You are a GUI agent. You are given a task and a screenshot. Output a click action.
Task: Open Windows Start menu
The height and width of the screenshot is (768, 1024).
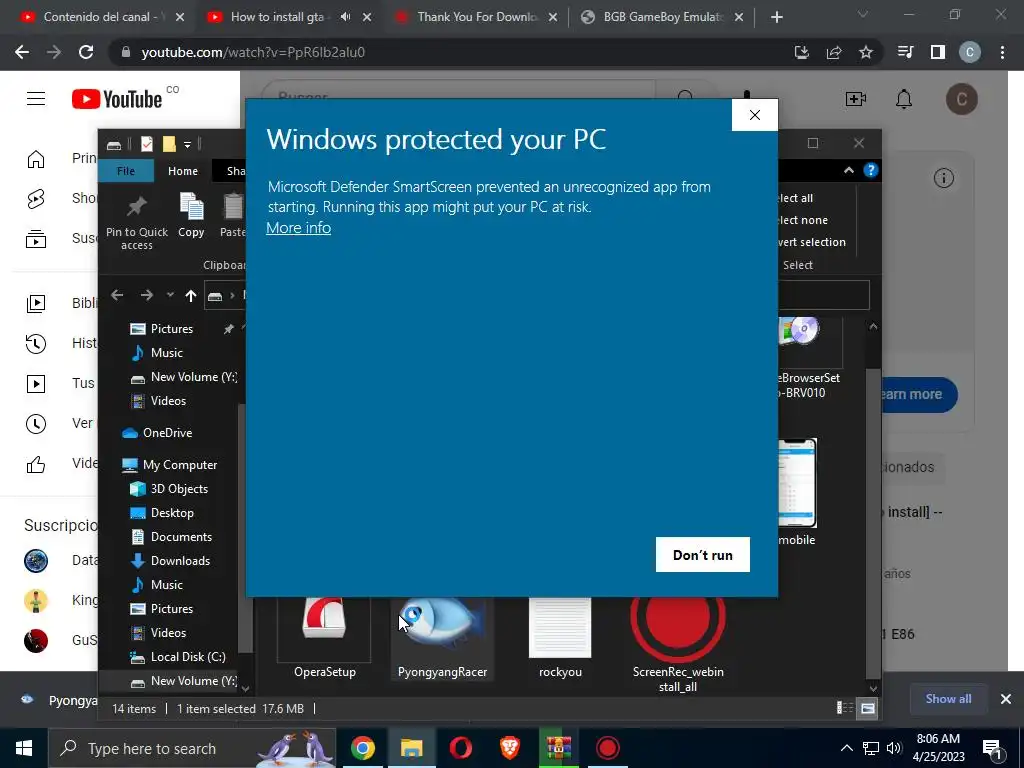click(24, 748)
